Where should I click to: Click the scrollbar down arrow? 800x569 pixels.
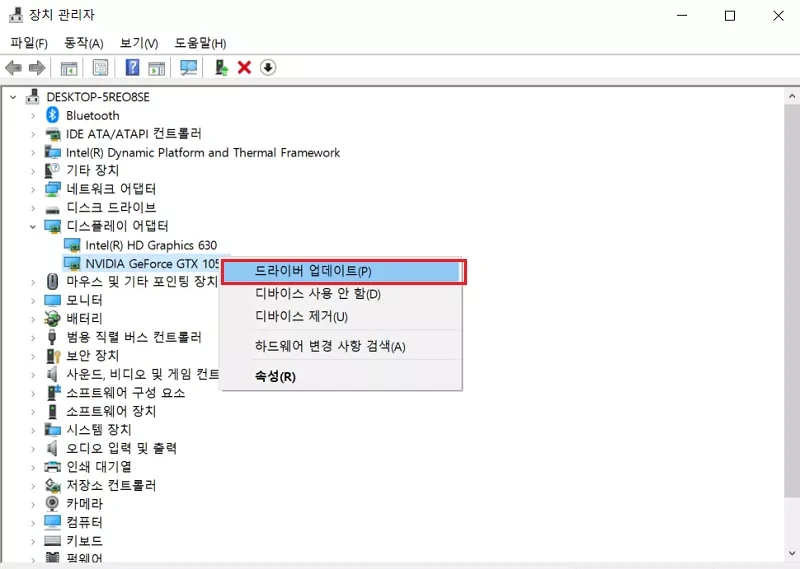point(792,553)
